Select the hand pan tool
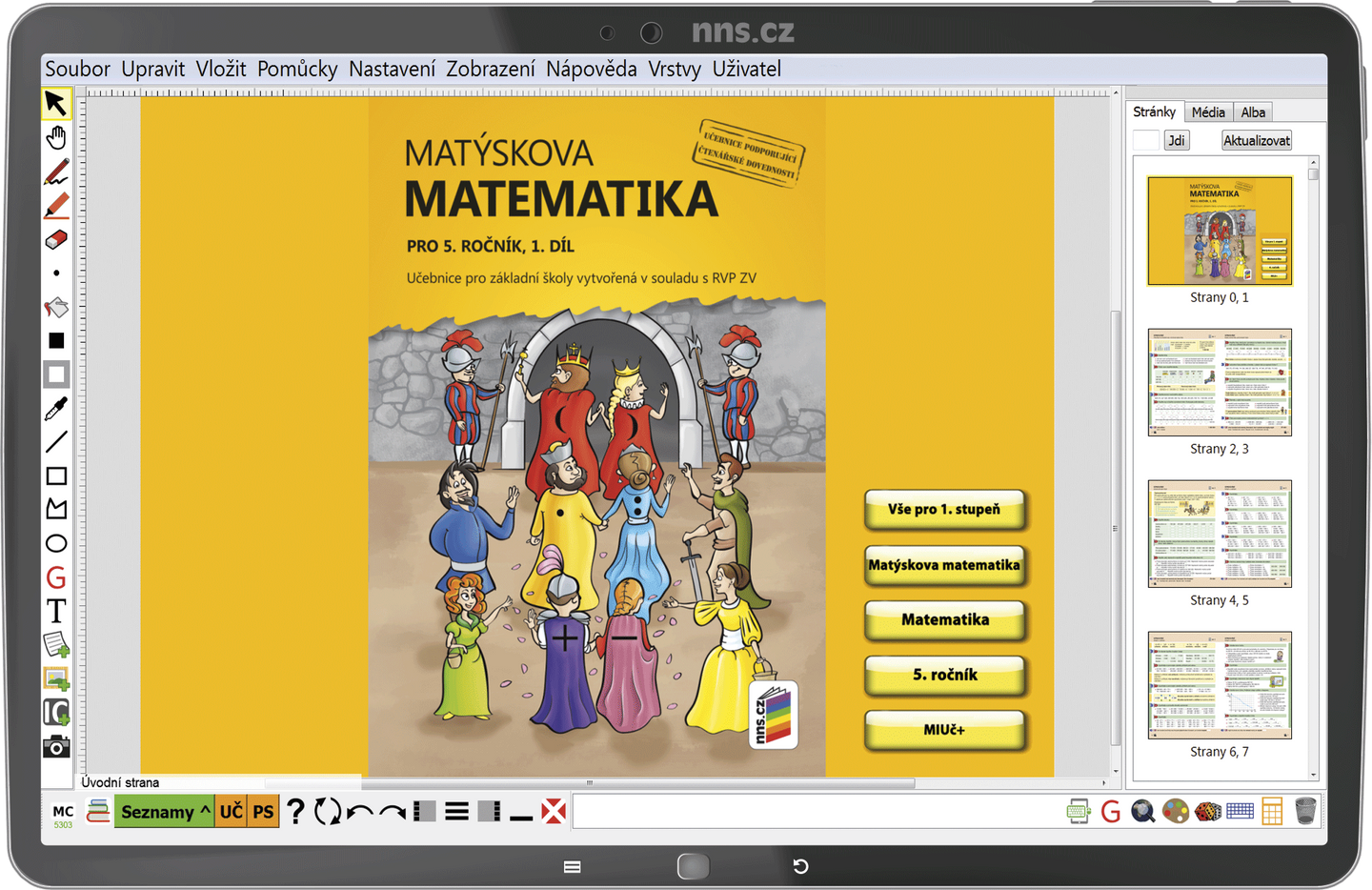The width and height of the screenshot is (1372, 890). [54, 138]
